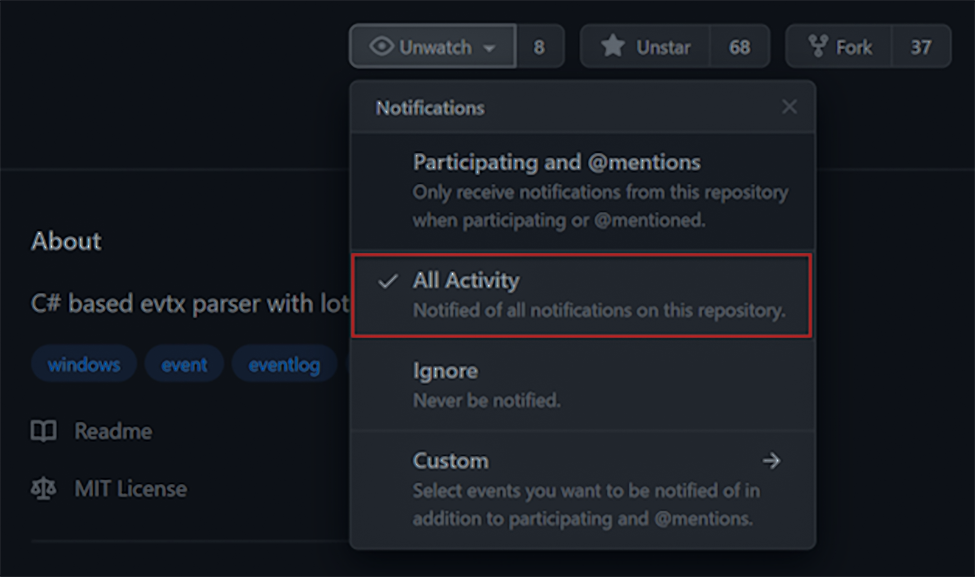
Task: Open the windows topic tag
Action: click(x=84, y=364)
